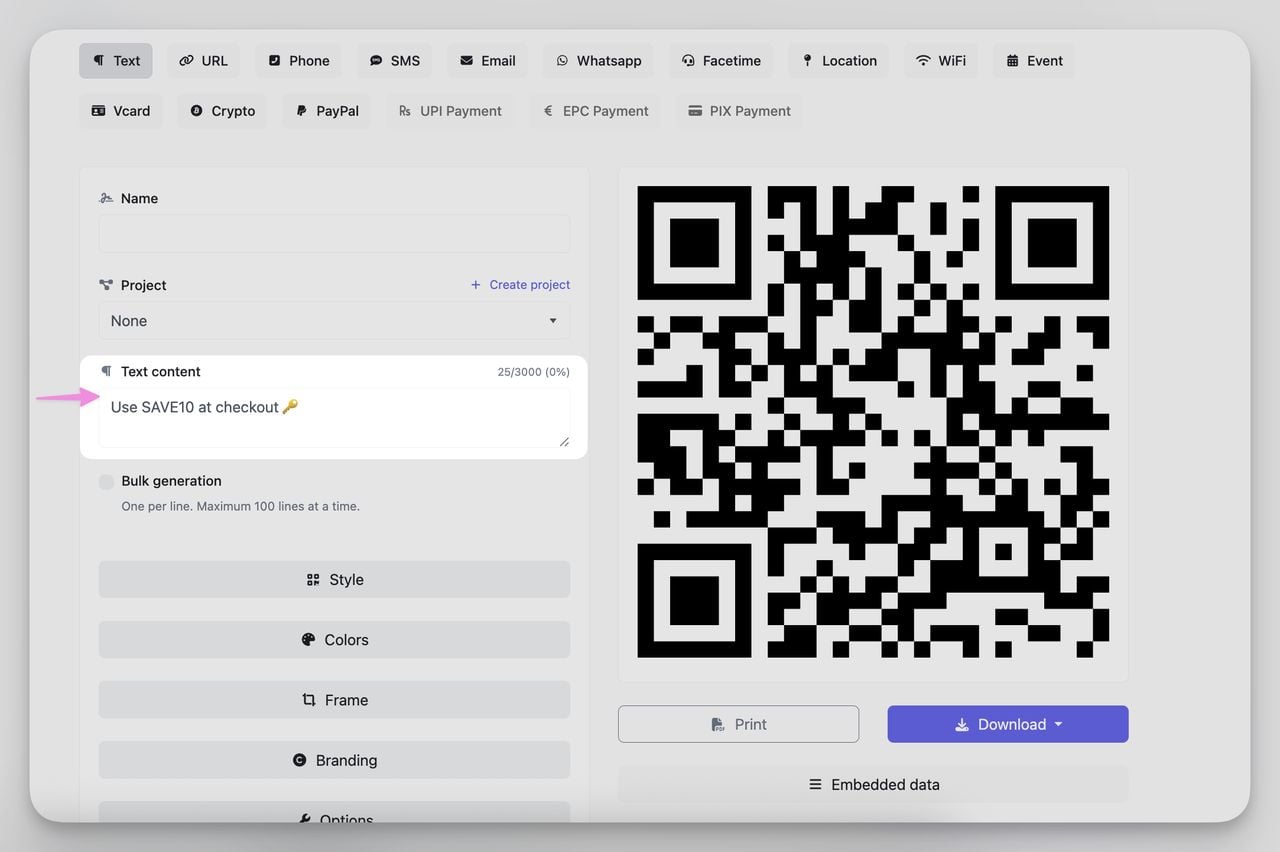Open the Phone QR type tab
The width and height of the screenshot is (1280, 852).
tap(298, 61)
